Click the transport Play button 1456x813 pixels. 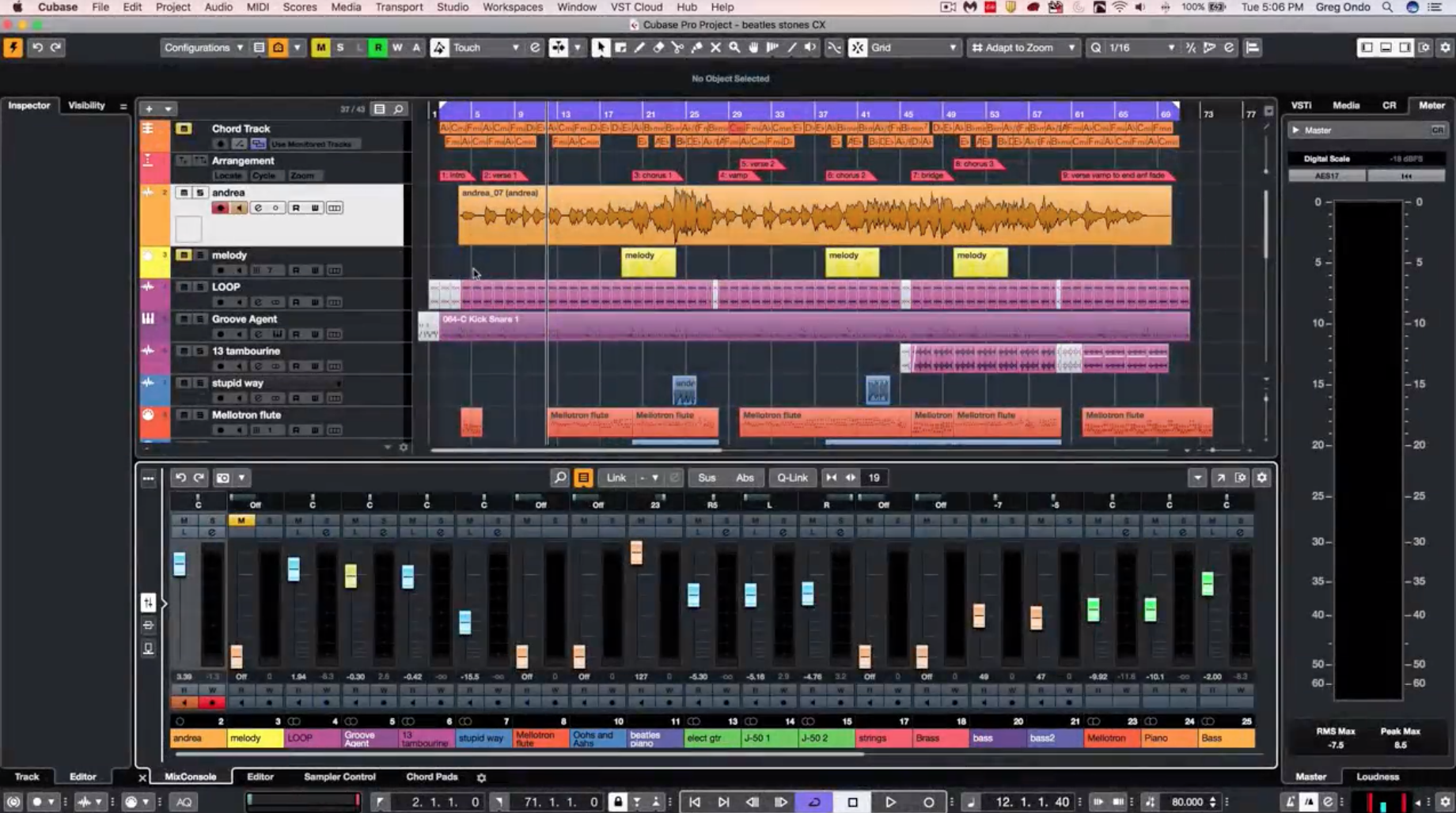coord(890,802)
